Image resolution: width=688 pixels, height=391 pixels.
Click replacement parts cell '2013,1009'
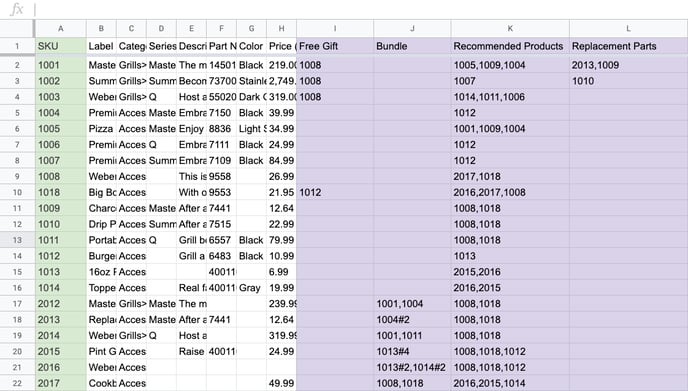[x=628, y=65]
